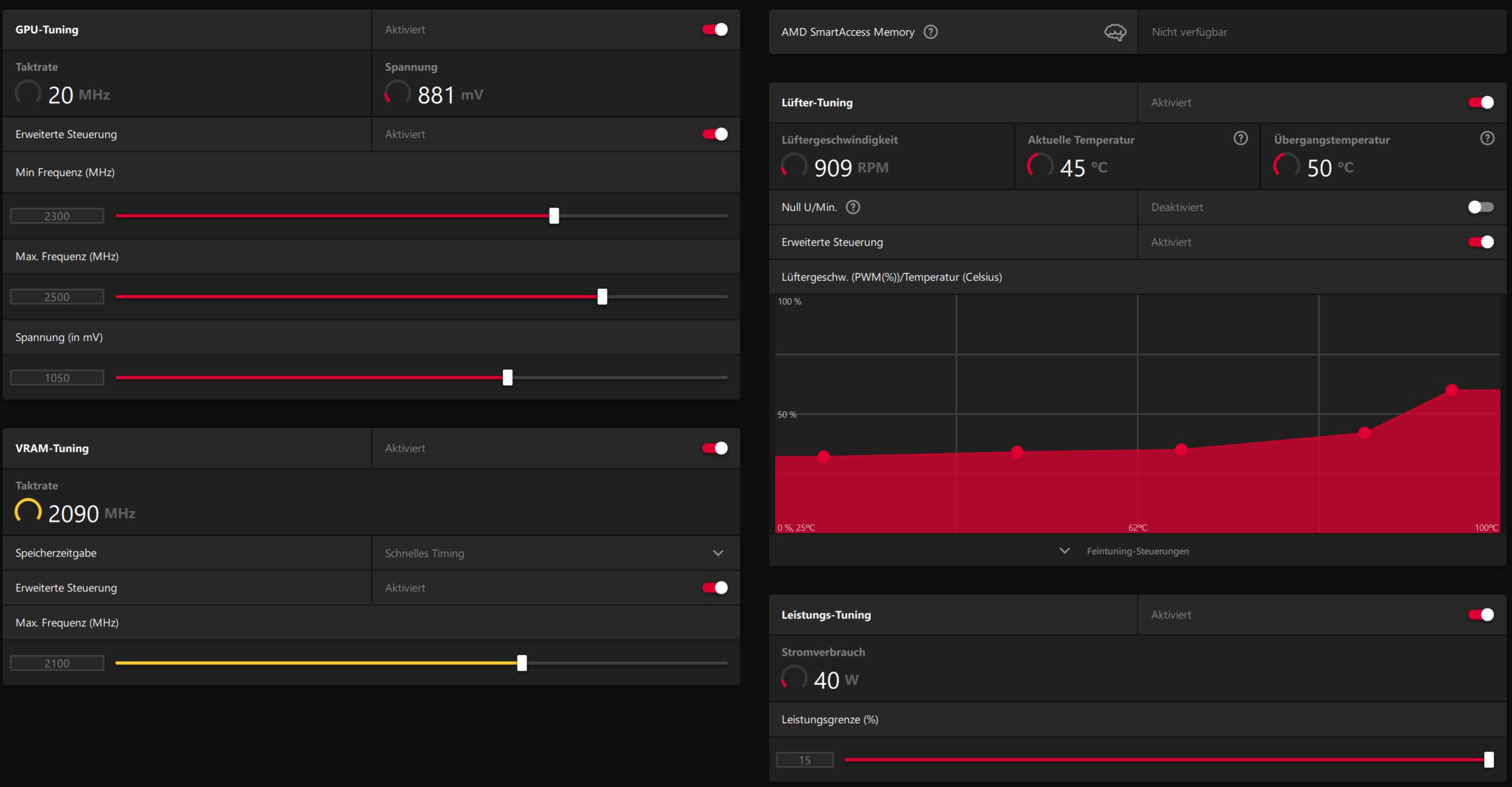This screenshot has width=1512, height=787.
Task: Click the VRAM-Tuning section title
Action: tap(52, 448)
